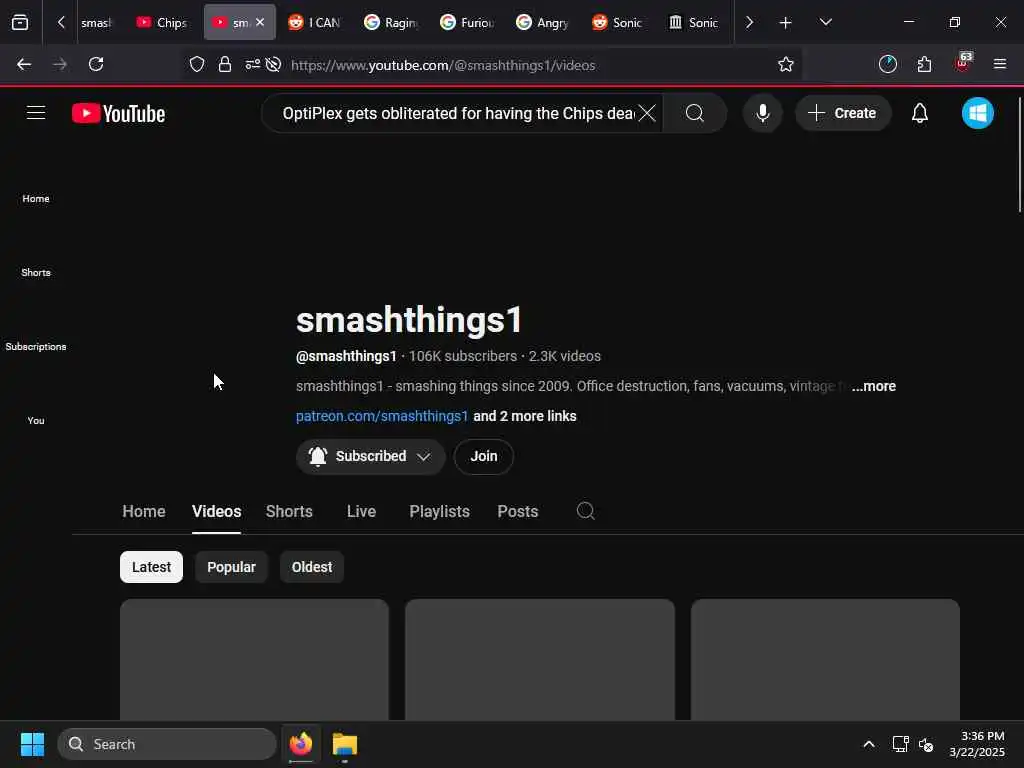Submit search with the magnifier button
1024x768 pixels.
click(695, 114)
